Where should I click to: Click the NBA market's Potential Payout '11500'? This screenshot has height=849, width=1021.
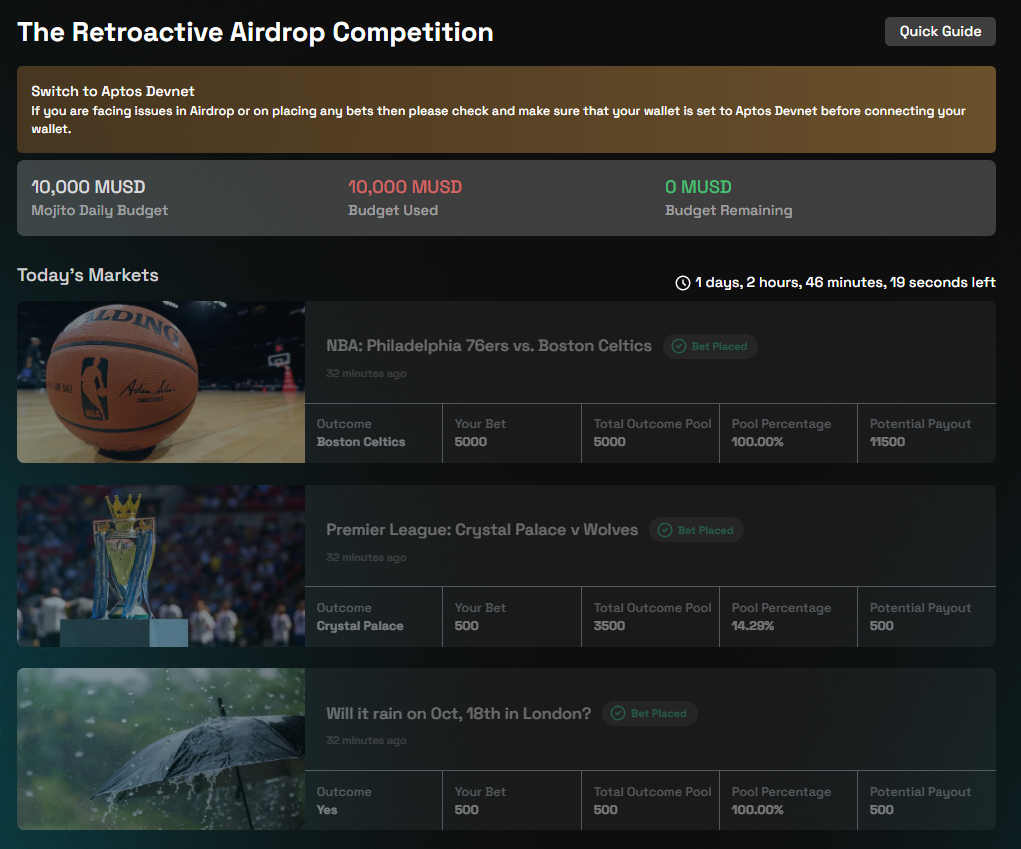[887, 441]
